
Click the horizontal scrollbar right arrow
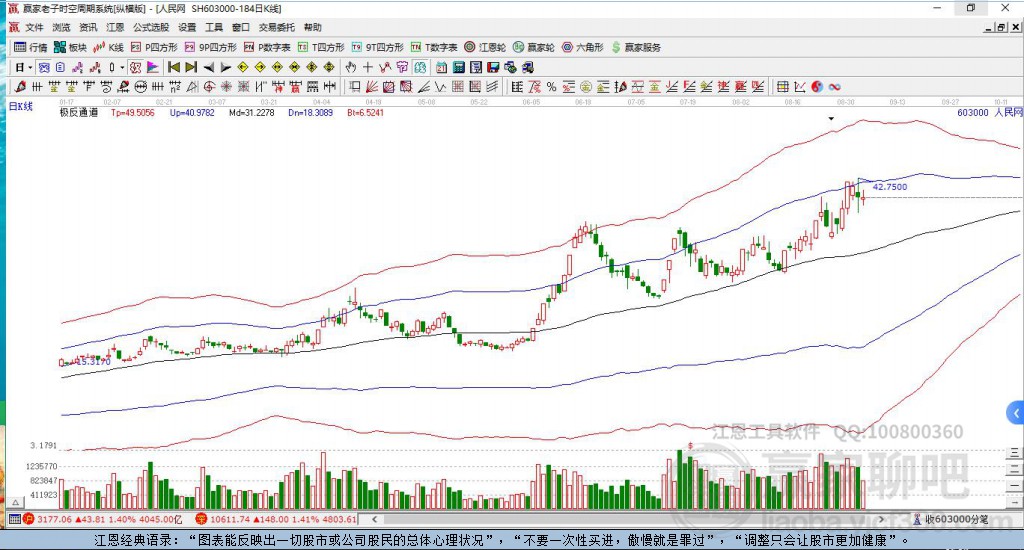coord(881,519)
